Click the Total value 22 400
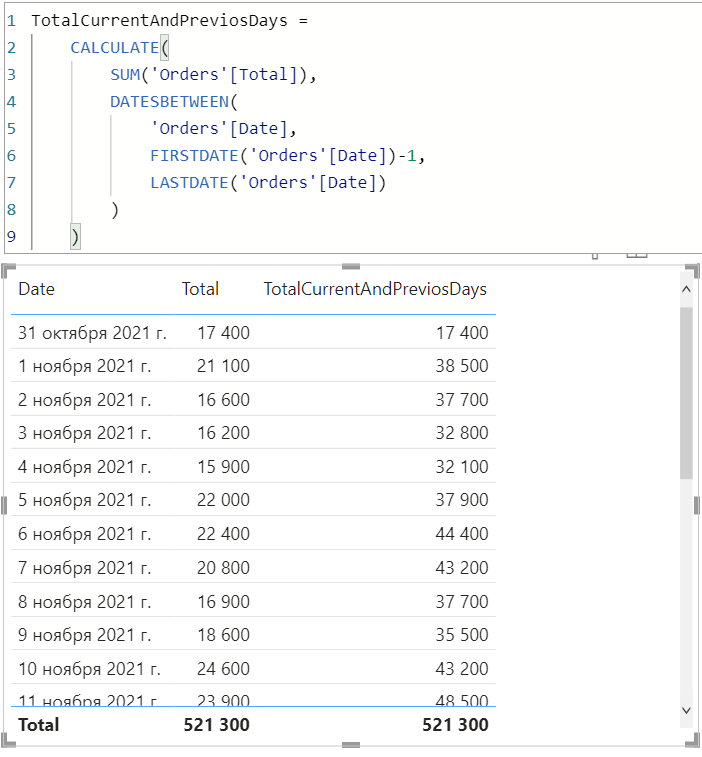Screen dimensions: 702x757 click(223, 534)
